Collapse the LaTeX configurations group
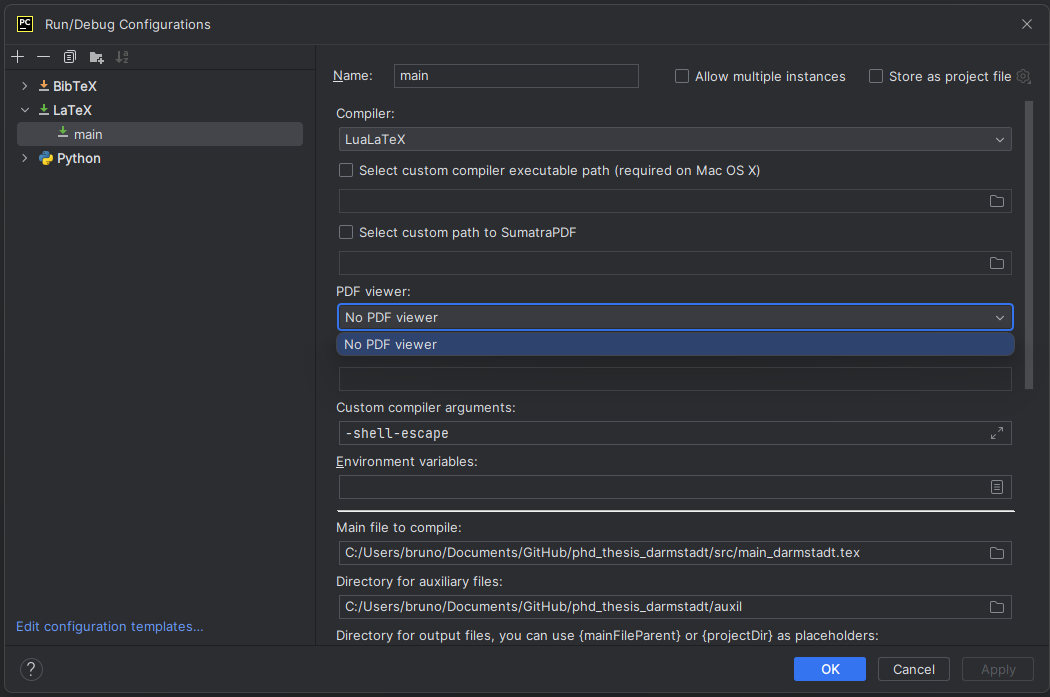The image size is (1050, 697). click(x=24, y=110)
